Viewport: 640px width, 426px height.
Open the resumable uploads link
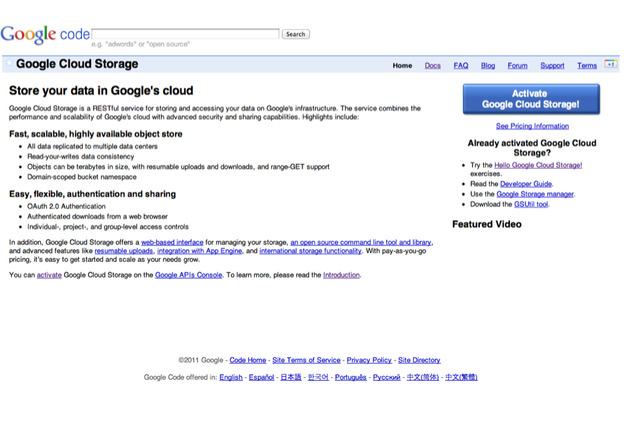[124, 251]
